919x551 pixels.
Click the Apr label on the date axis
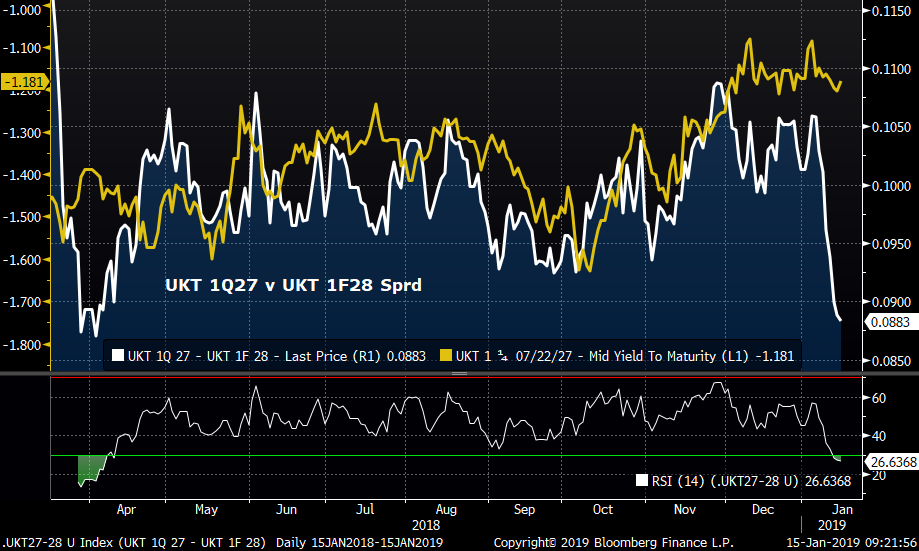click(x=126, y=509)
